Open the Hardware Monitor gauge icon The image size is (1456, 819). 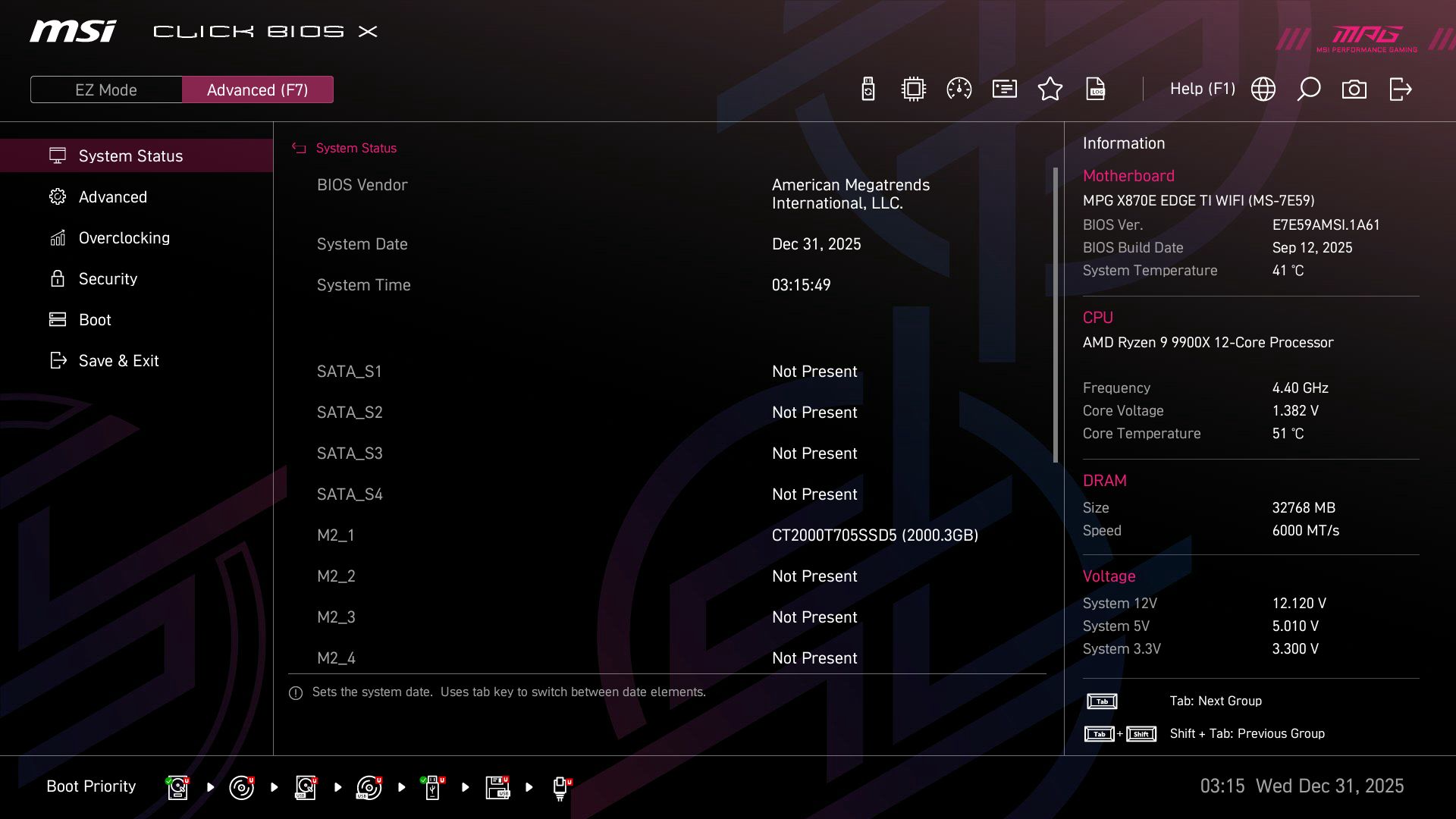pyautogui.click(x=959, y=89)
